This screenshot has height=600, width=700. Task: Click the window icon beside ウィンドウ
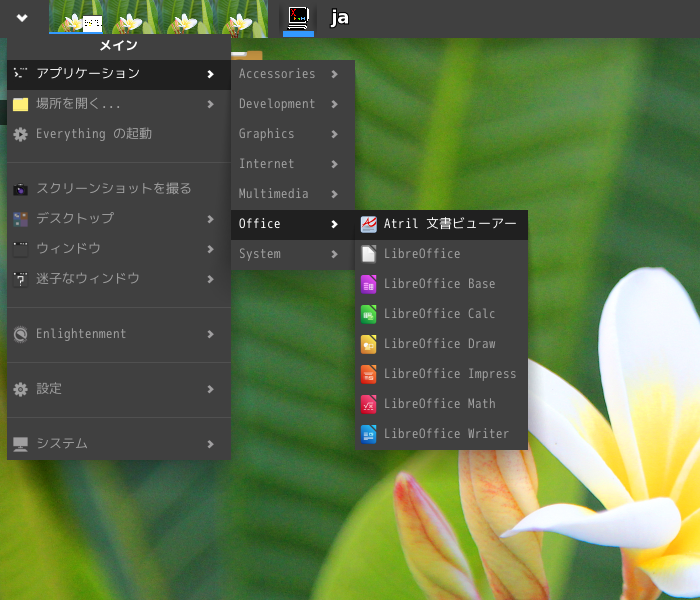pyautogui.click(x=20, y=249)
